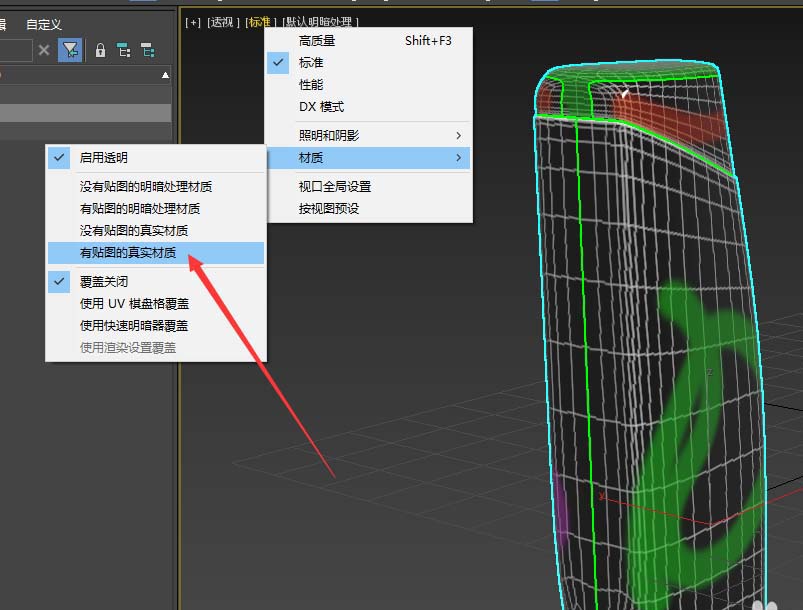
Task: Open the [透视] viewport view menu
Action: click(x=224, y=22)
